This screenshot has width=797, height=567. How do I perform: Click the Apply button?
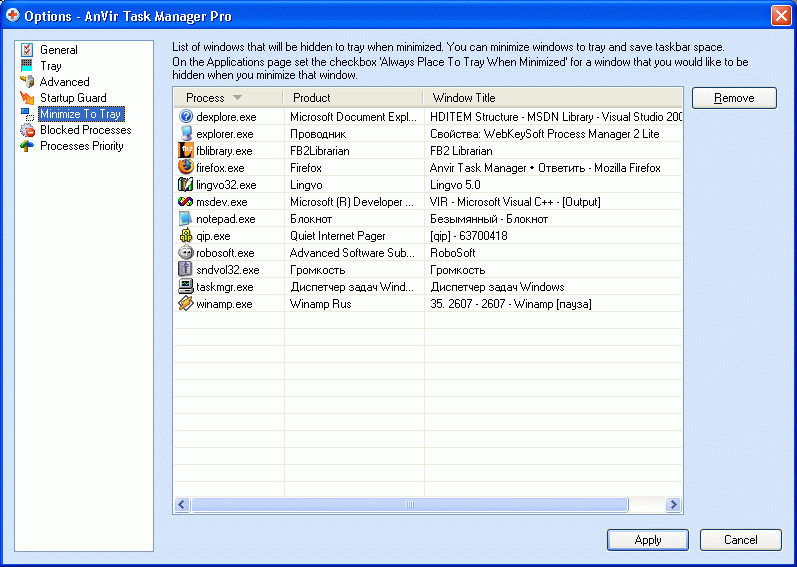(648, 540)
